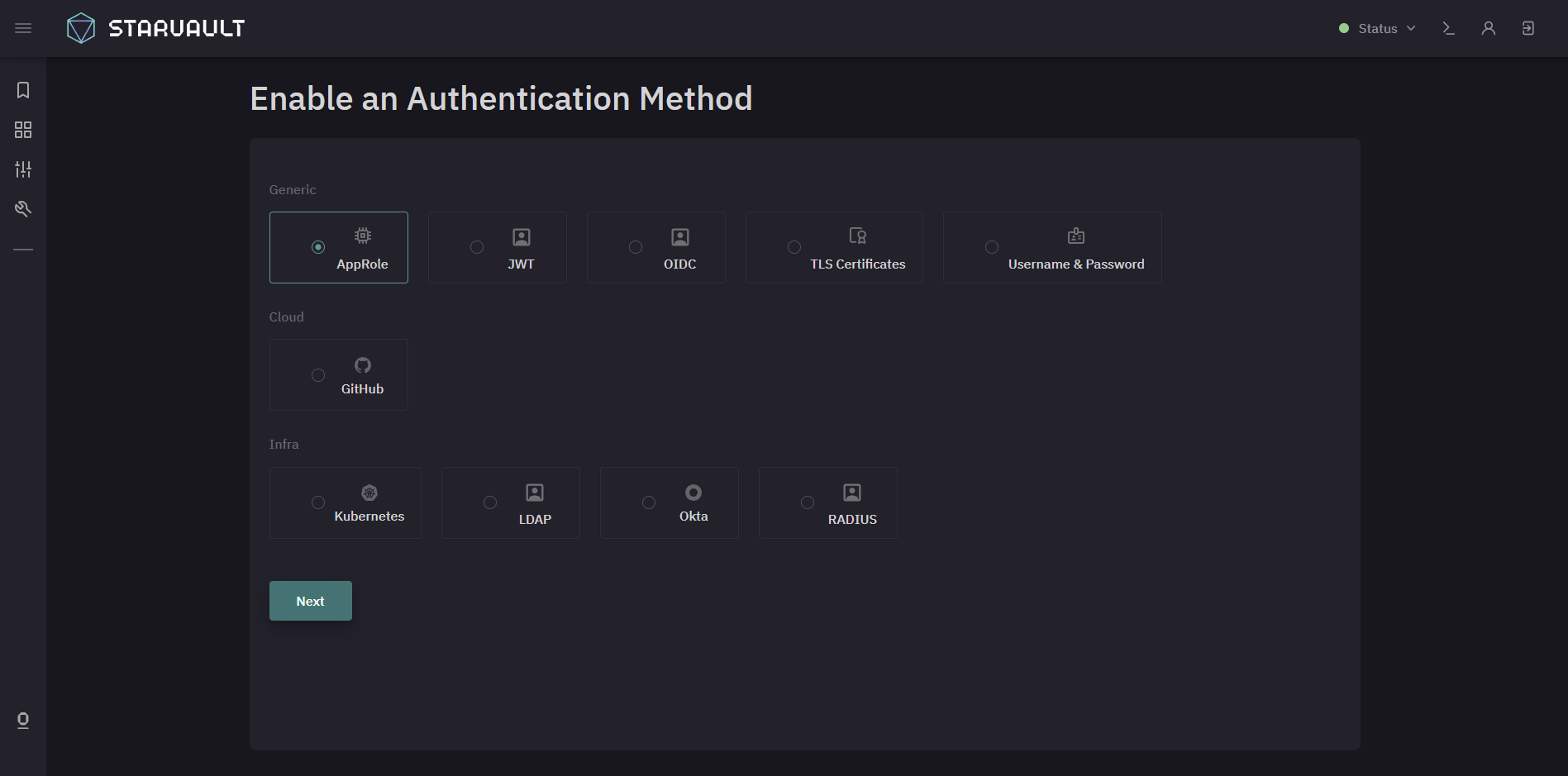
Task: Click the green status indicator dot
Action: (1344, 28)
